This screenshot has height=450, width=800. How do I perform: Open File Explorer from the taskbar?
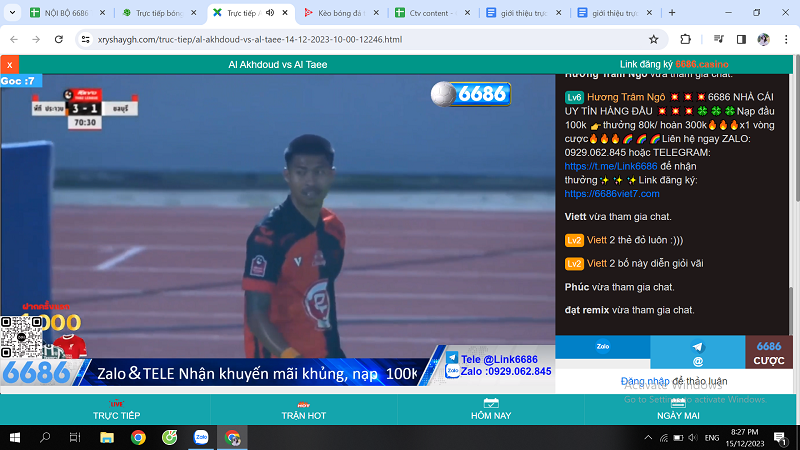point(107,437)
